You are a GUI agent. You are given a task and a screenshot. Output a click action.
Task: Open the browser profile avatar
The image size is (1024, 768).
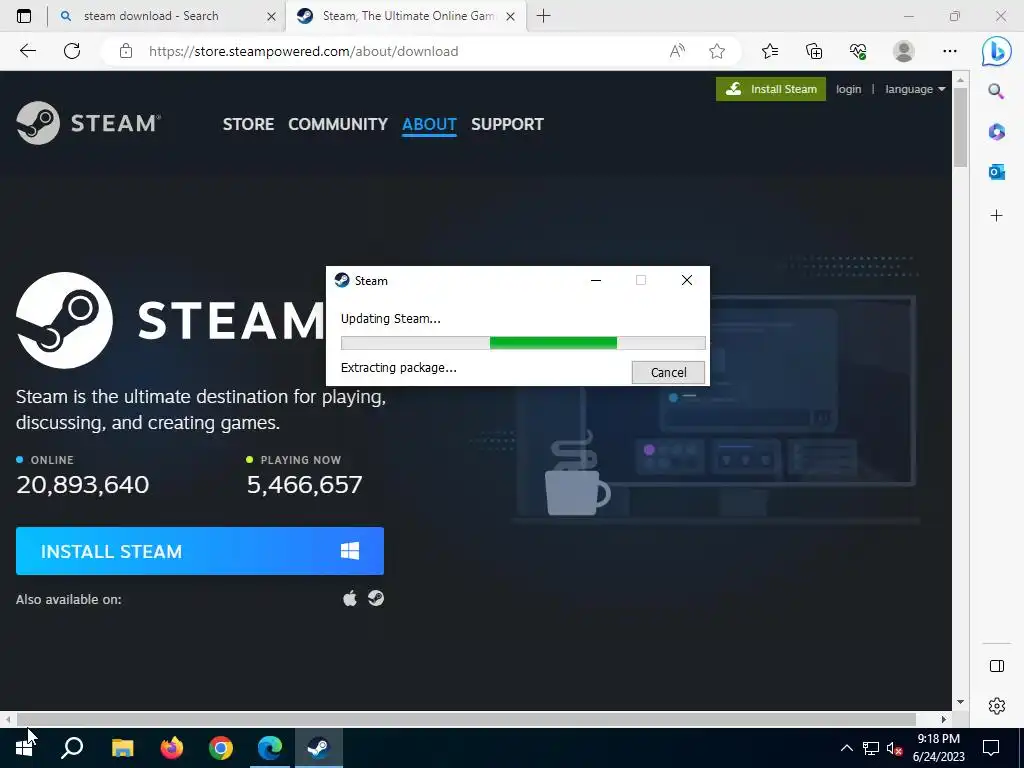click(904, 51)
